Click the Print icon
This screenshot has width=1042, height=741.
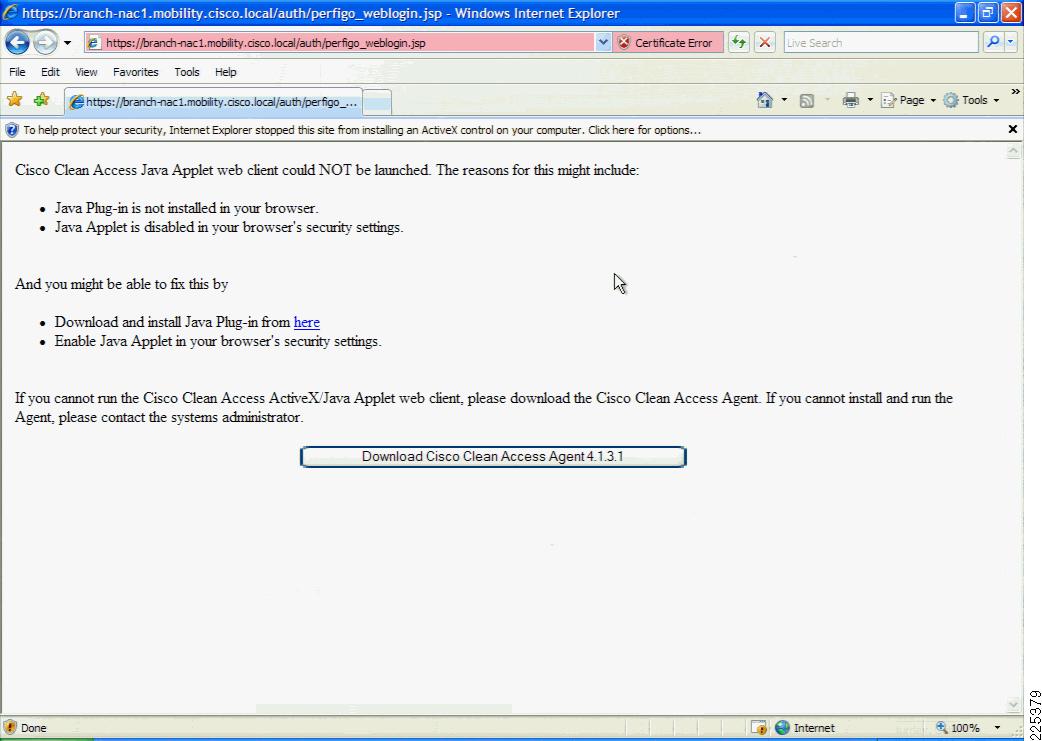click(x=851, y=100)
